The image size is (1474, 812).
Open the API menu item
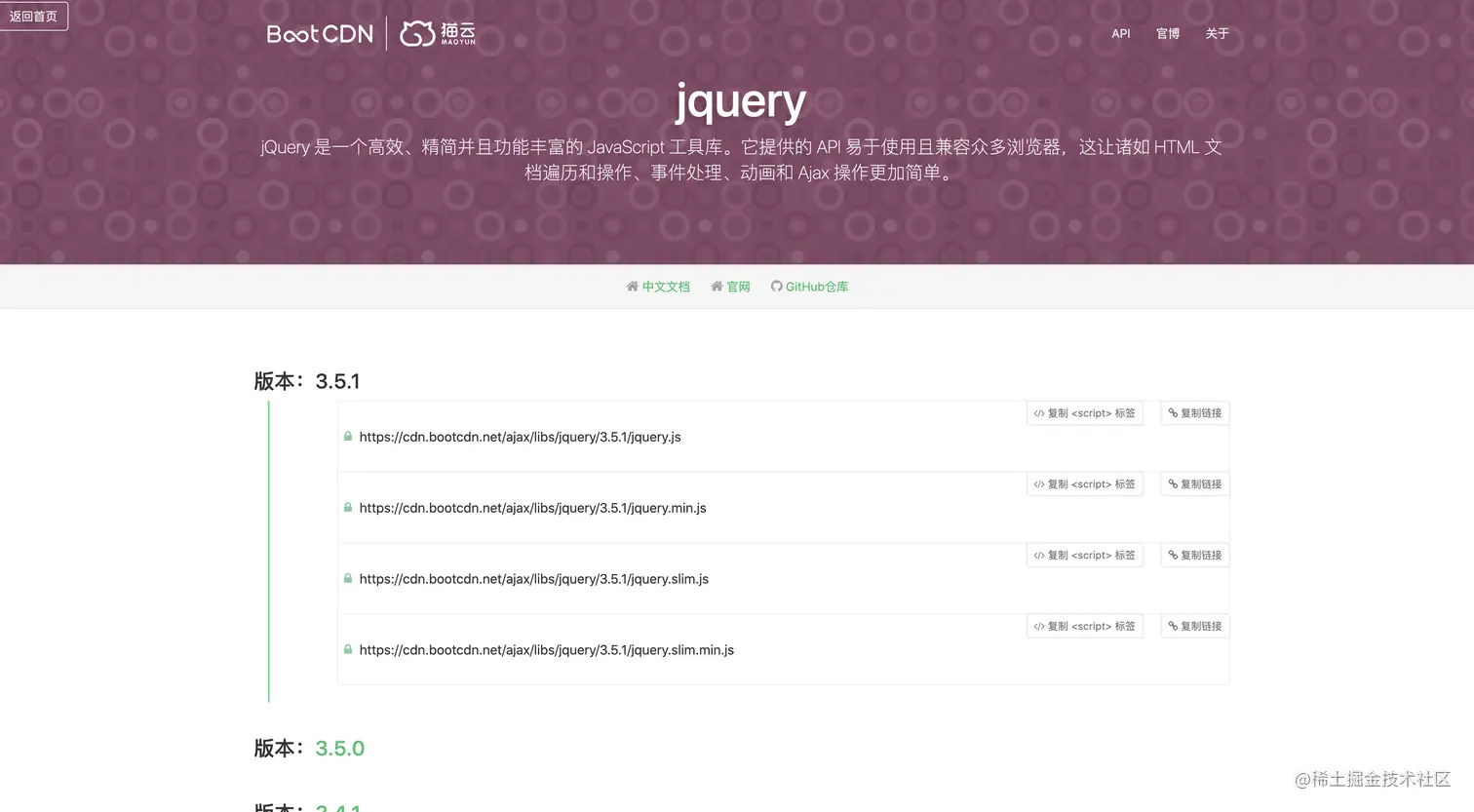point(1121,33)
